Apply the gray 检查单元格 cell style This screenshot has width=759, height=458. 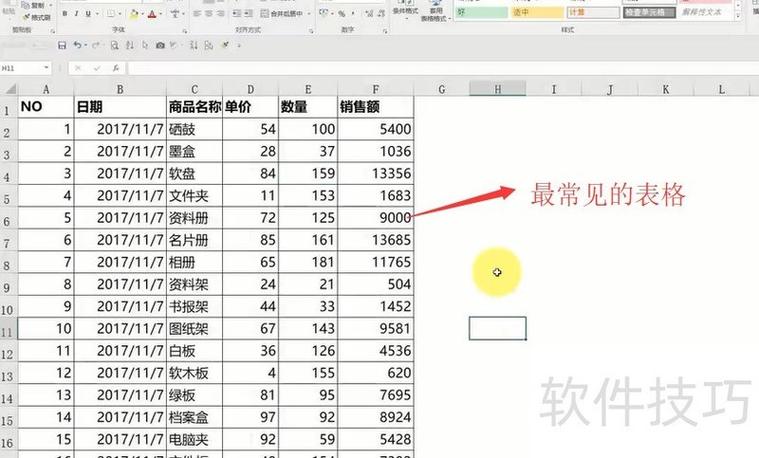(x=649, y=12)
